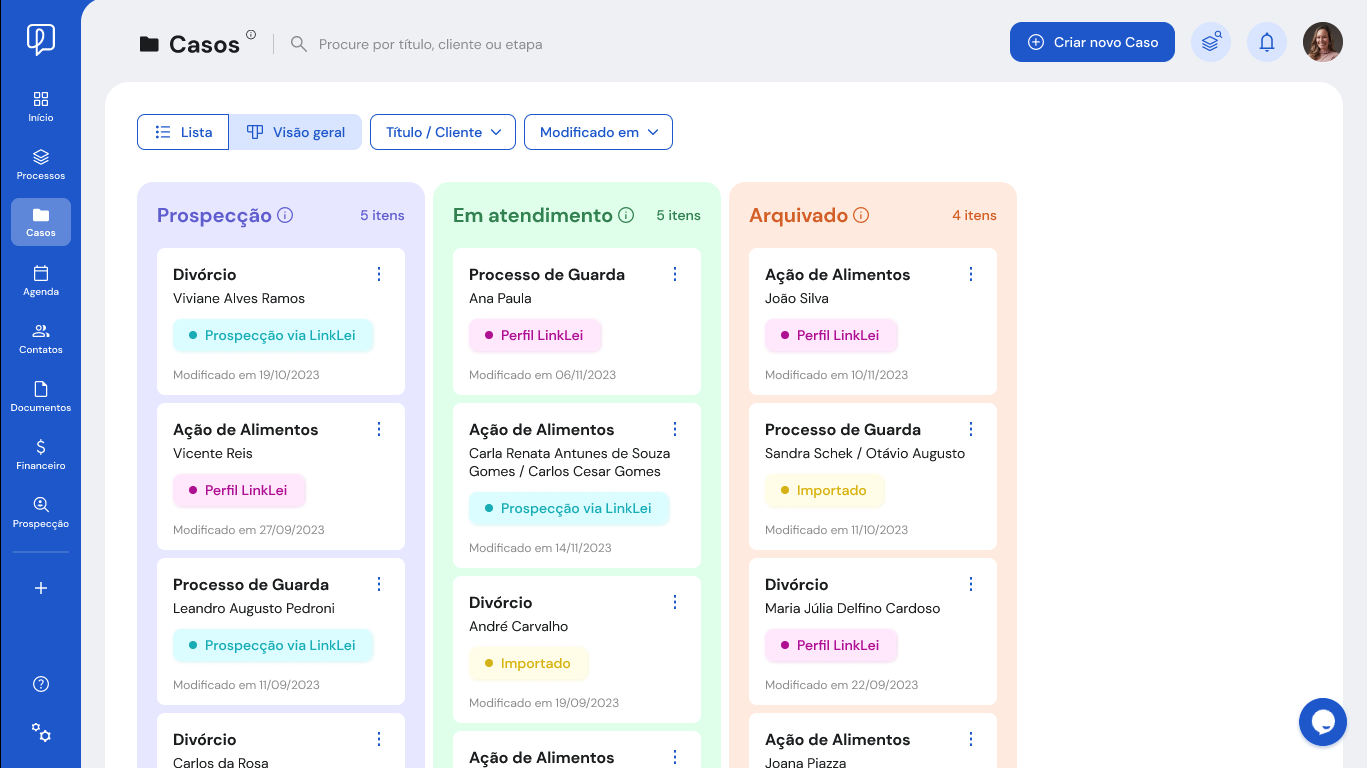Open Processos in the sidebar
The height and width of the screenshot is (768, 1367).
(41, 165)
